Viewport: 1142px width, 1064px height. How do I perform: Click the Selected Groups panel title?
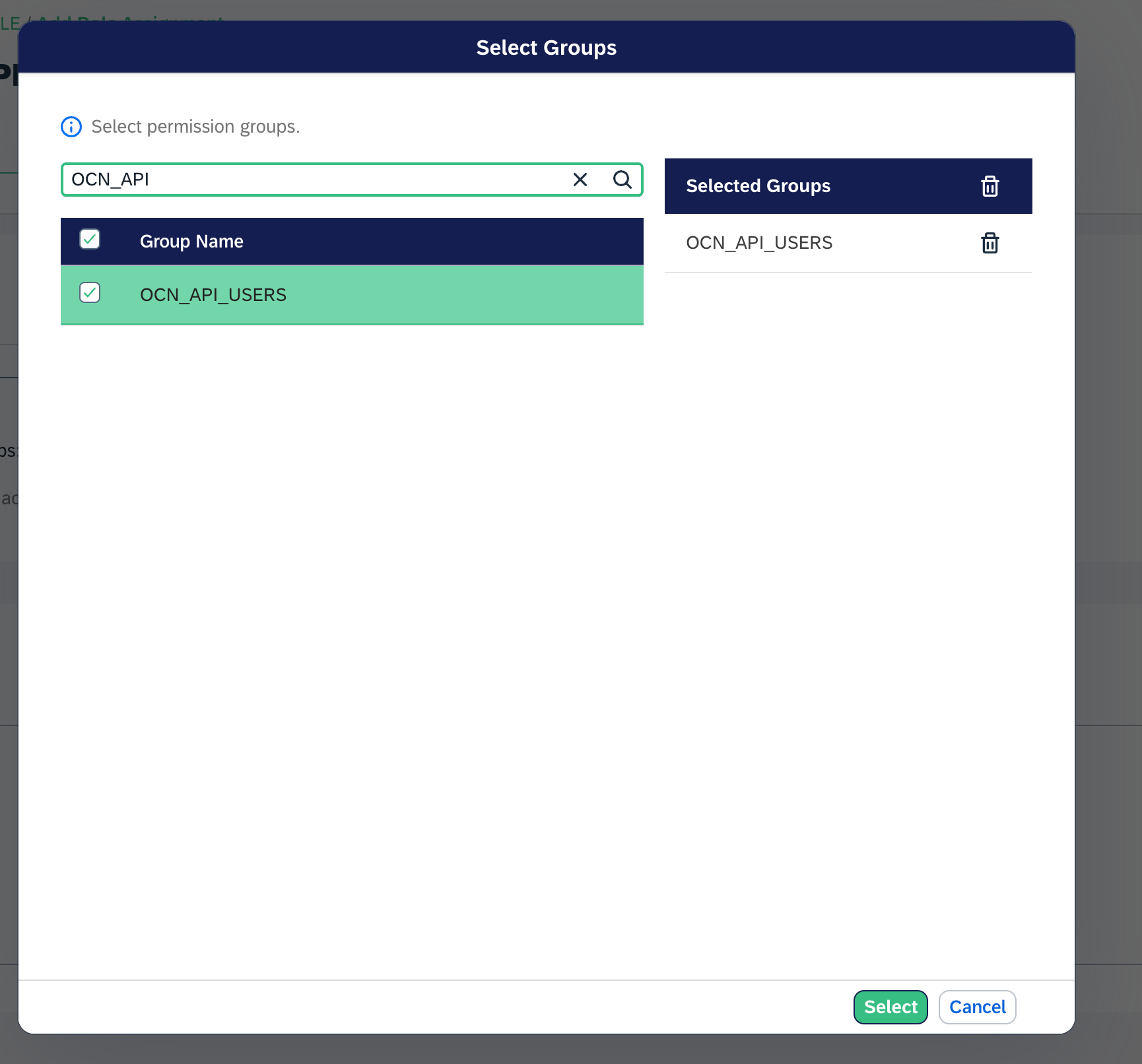pos(758,186)
